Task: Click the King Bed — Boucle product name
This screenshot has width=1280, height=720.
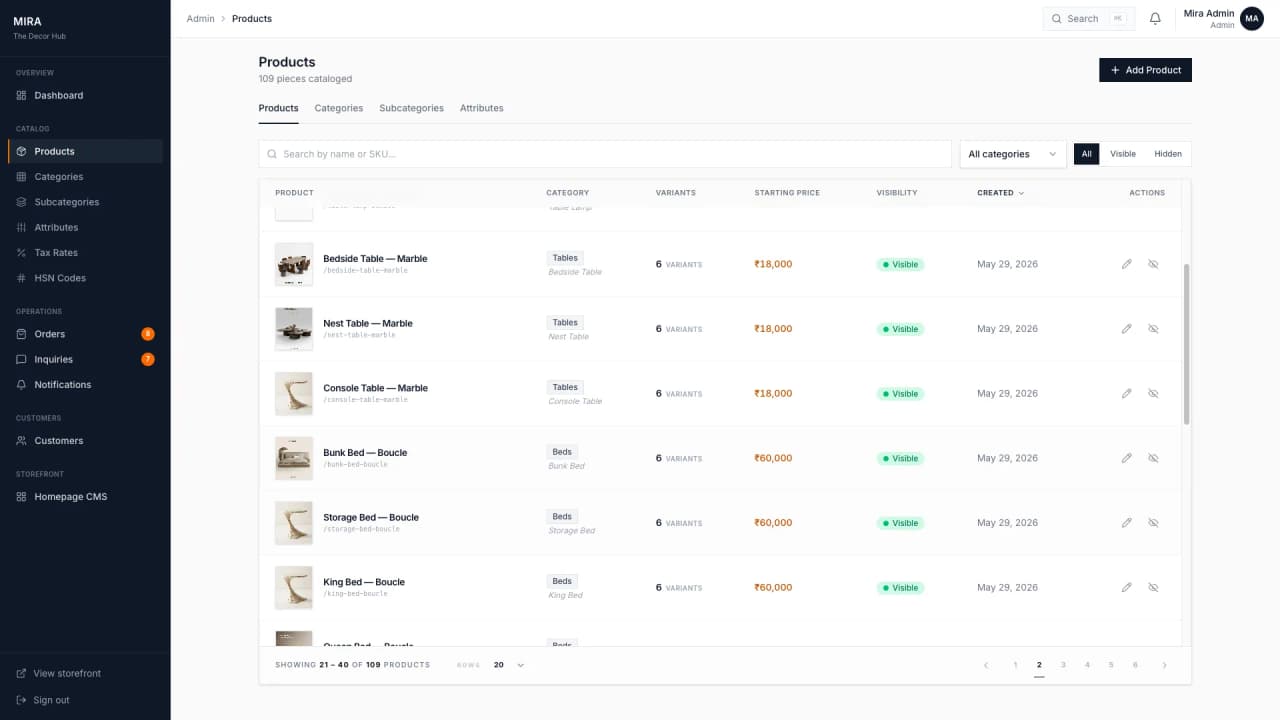Action: point(364,582)
